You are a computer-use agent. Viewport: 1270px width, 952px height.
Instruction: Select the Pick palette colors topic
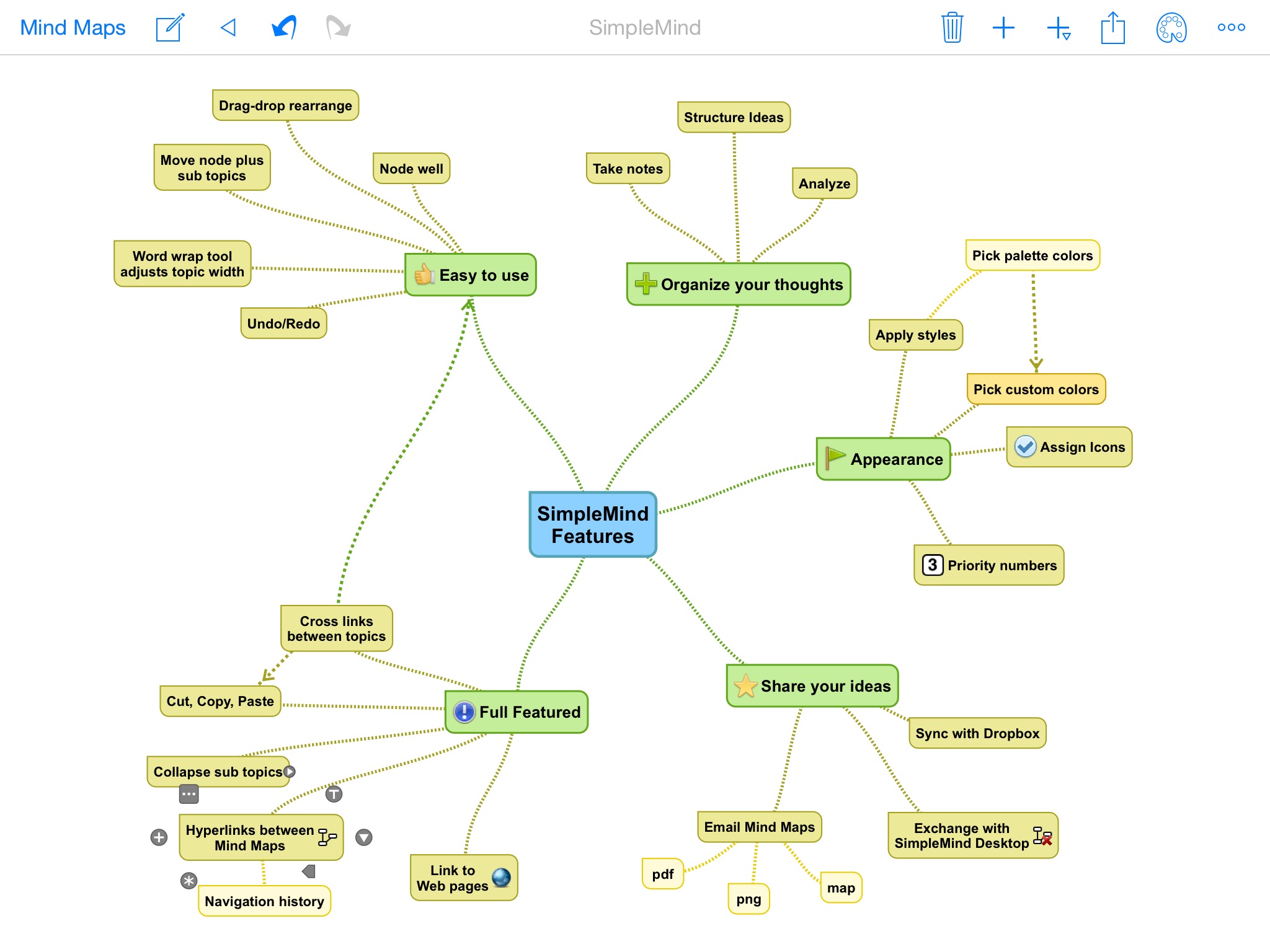point(1032,255)
